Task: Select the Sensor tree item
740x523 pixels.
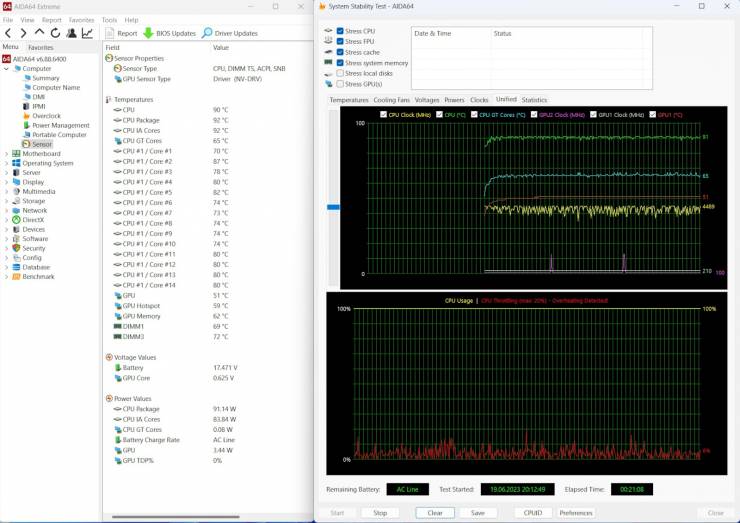Action: click(x=42, y=144)
